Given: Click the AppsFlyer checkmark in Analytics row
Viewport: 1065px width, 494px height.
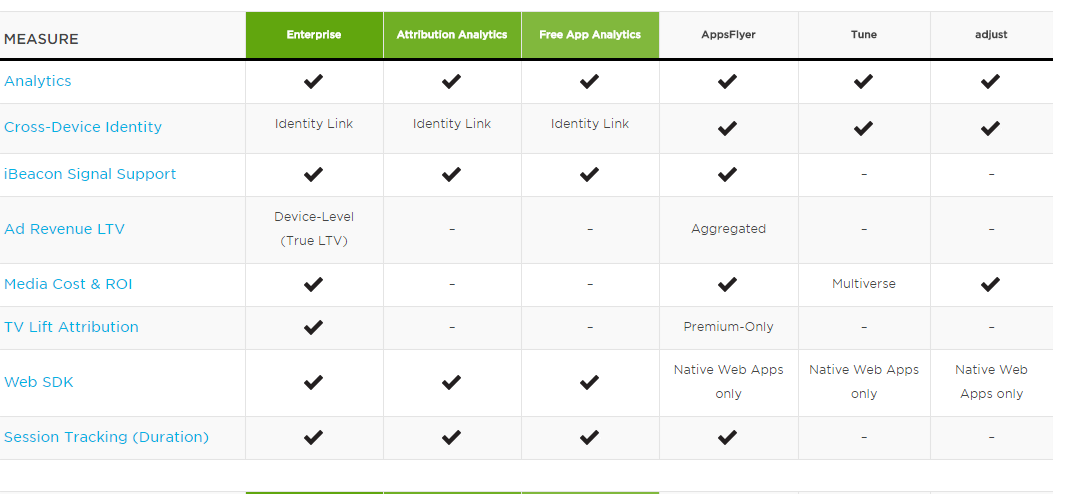Looking at the screenshot, I should 728,81.
